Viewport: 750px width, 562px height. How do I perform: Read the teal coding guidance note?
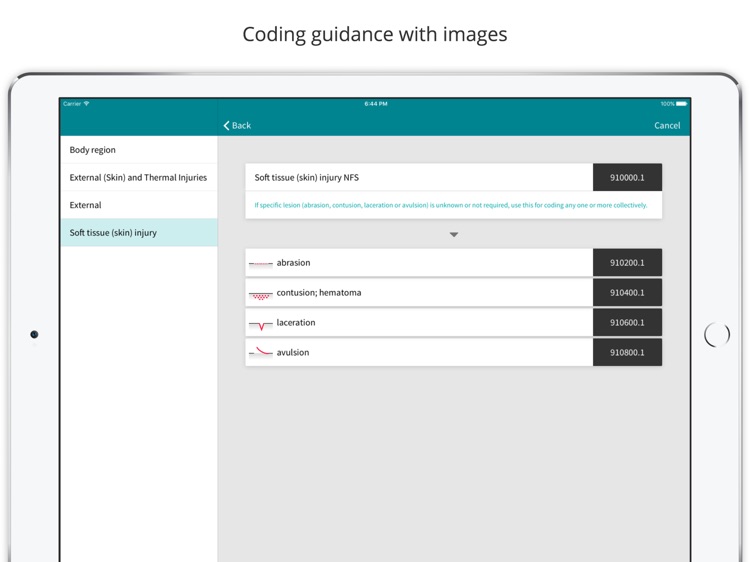tap(451, 205)
